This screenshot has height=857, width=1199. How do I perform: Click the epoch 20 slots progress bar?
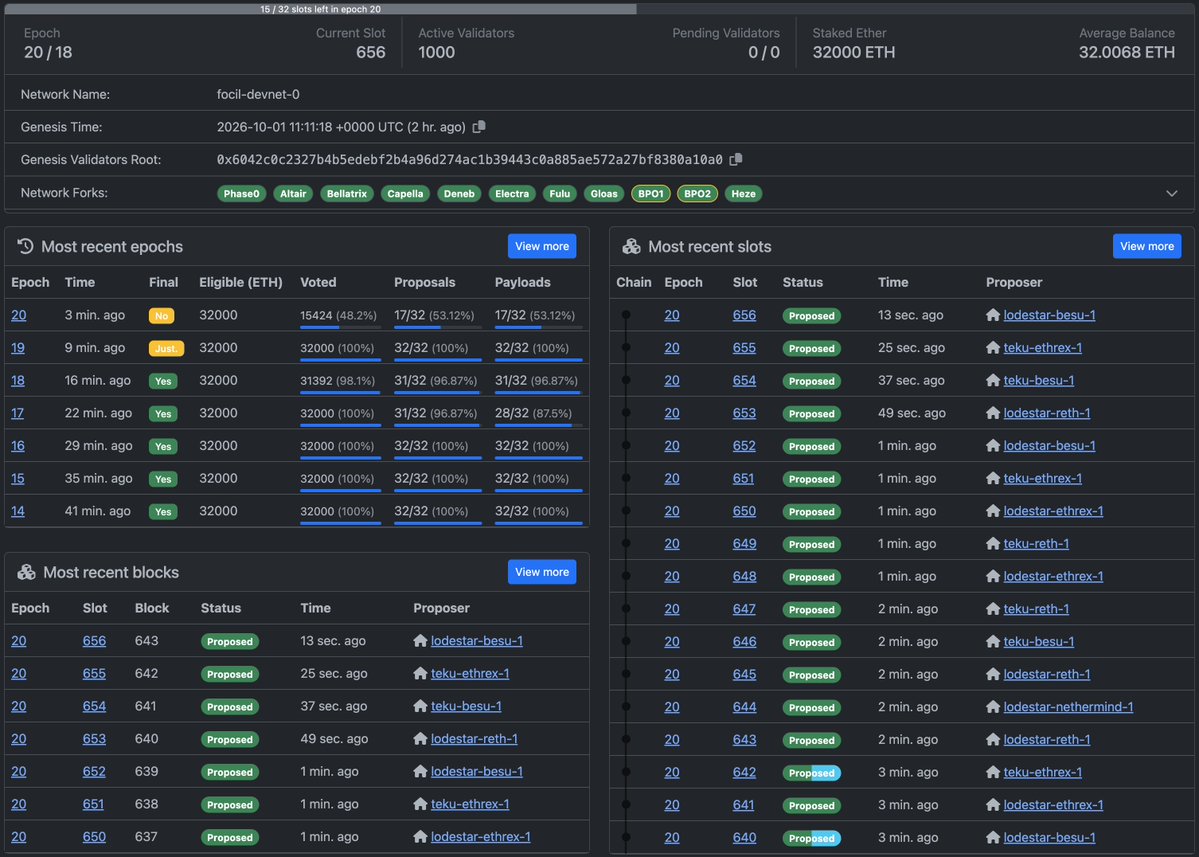(599, 9)
